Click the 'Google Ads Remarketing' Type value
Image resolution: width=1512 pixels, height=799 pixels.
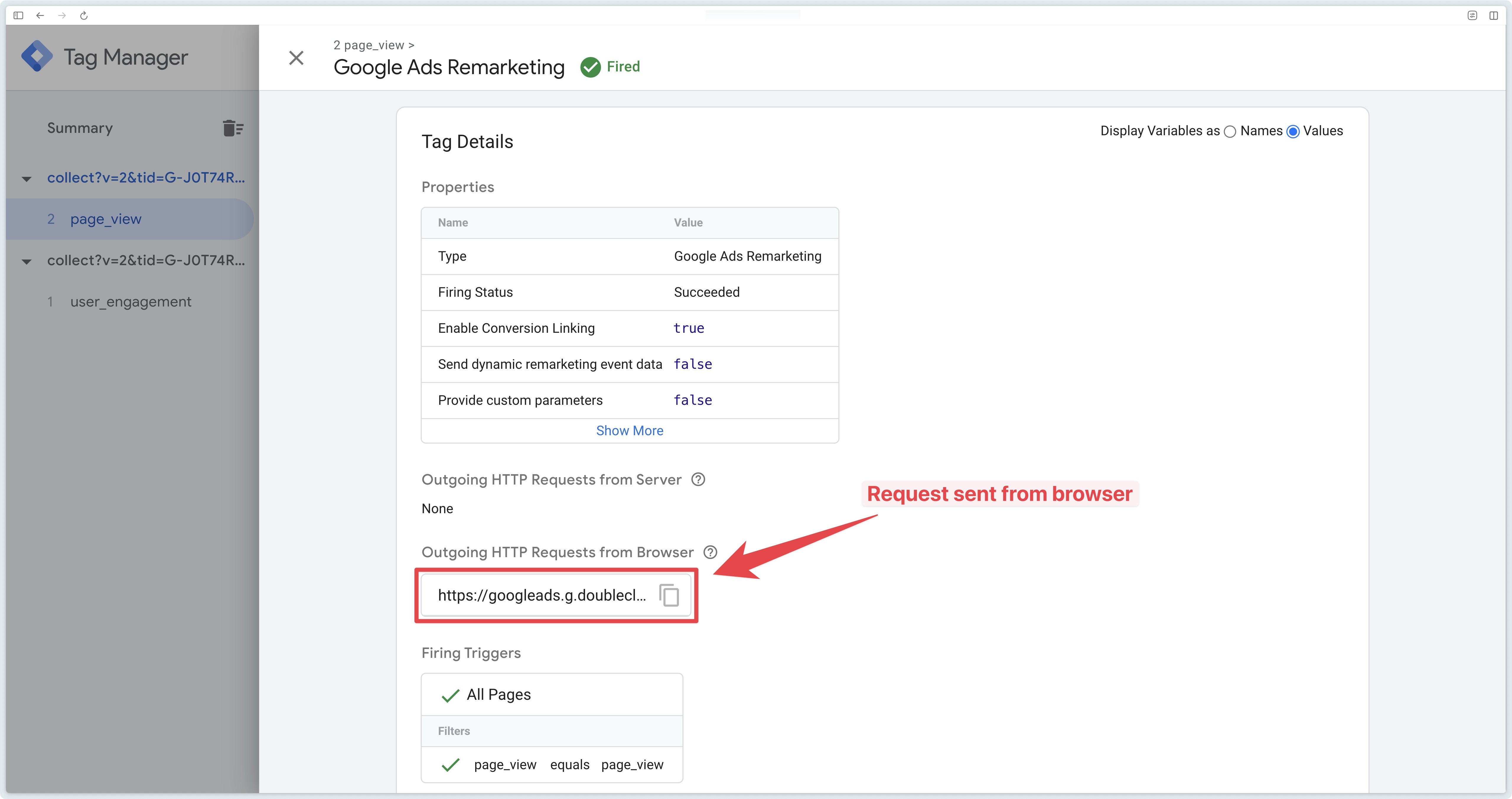click(x=747, y=256)
